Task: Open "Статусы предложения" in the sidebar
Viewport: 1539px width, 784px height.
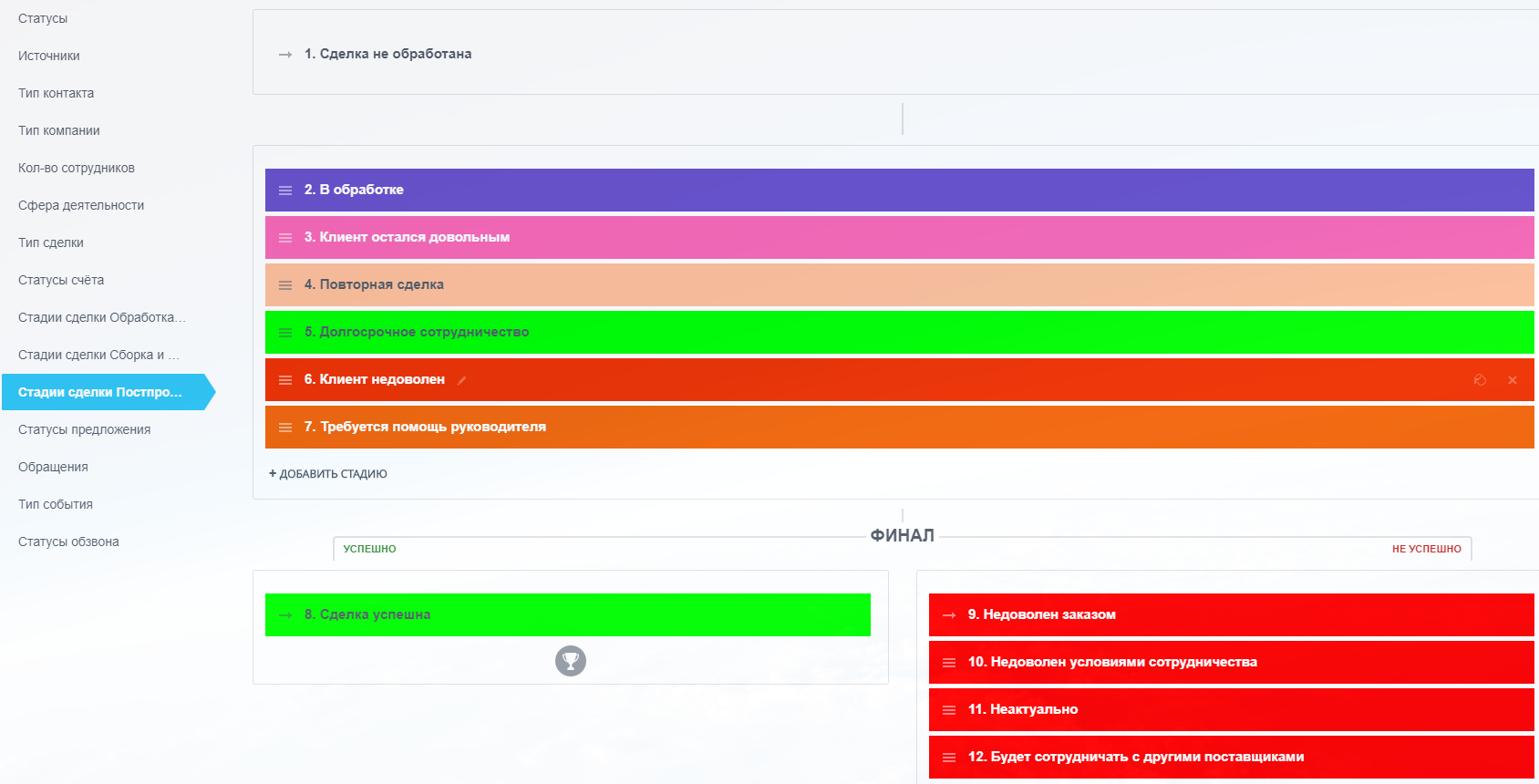Action: [84, 429]
